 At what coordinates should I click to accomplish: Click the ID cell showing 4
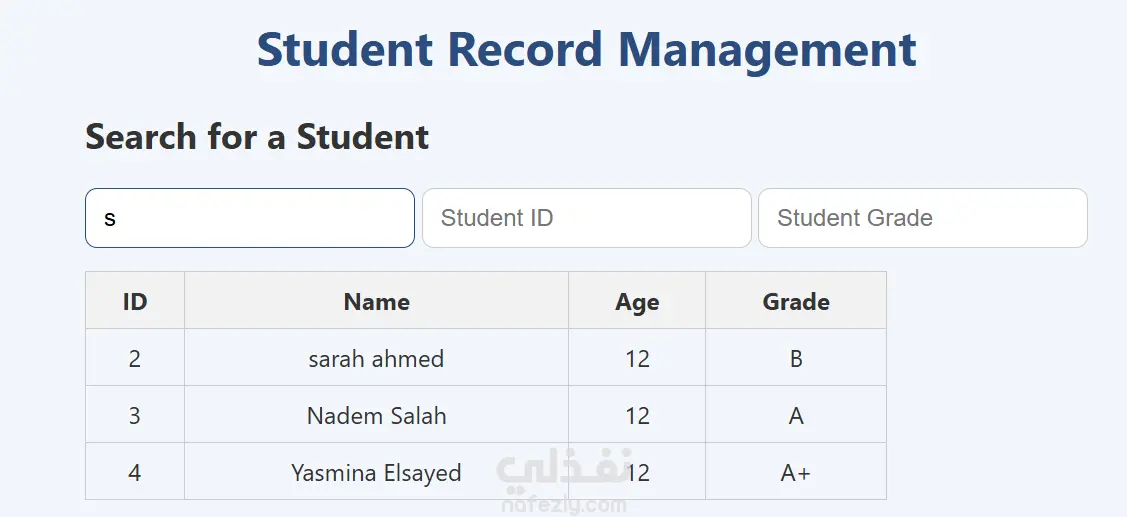[x=135, y=472]
